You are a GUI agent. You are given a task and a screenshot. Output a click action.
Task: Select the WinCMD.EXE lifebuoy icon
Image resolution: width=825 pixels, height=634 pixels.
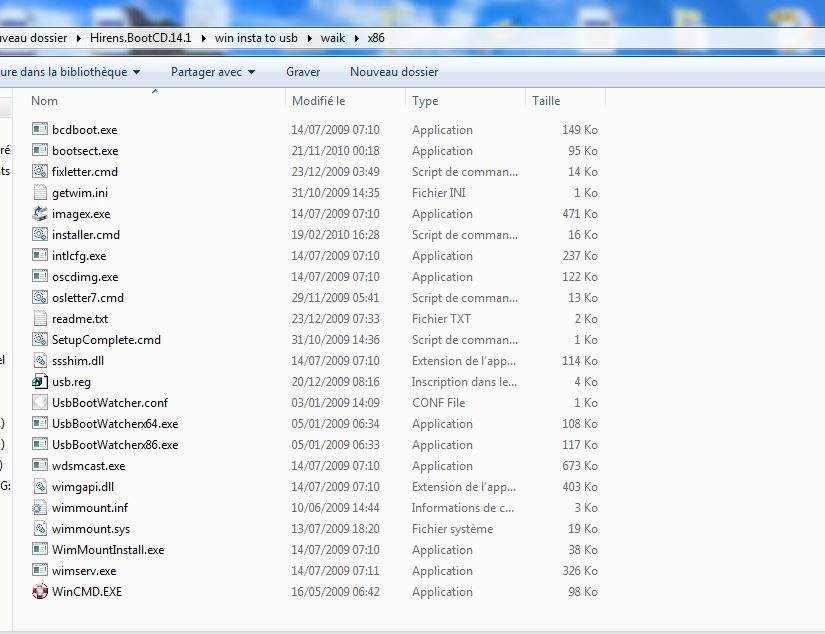[40, 592]
